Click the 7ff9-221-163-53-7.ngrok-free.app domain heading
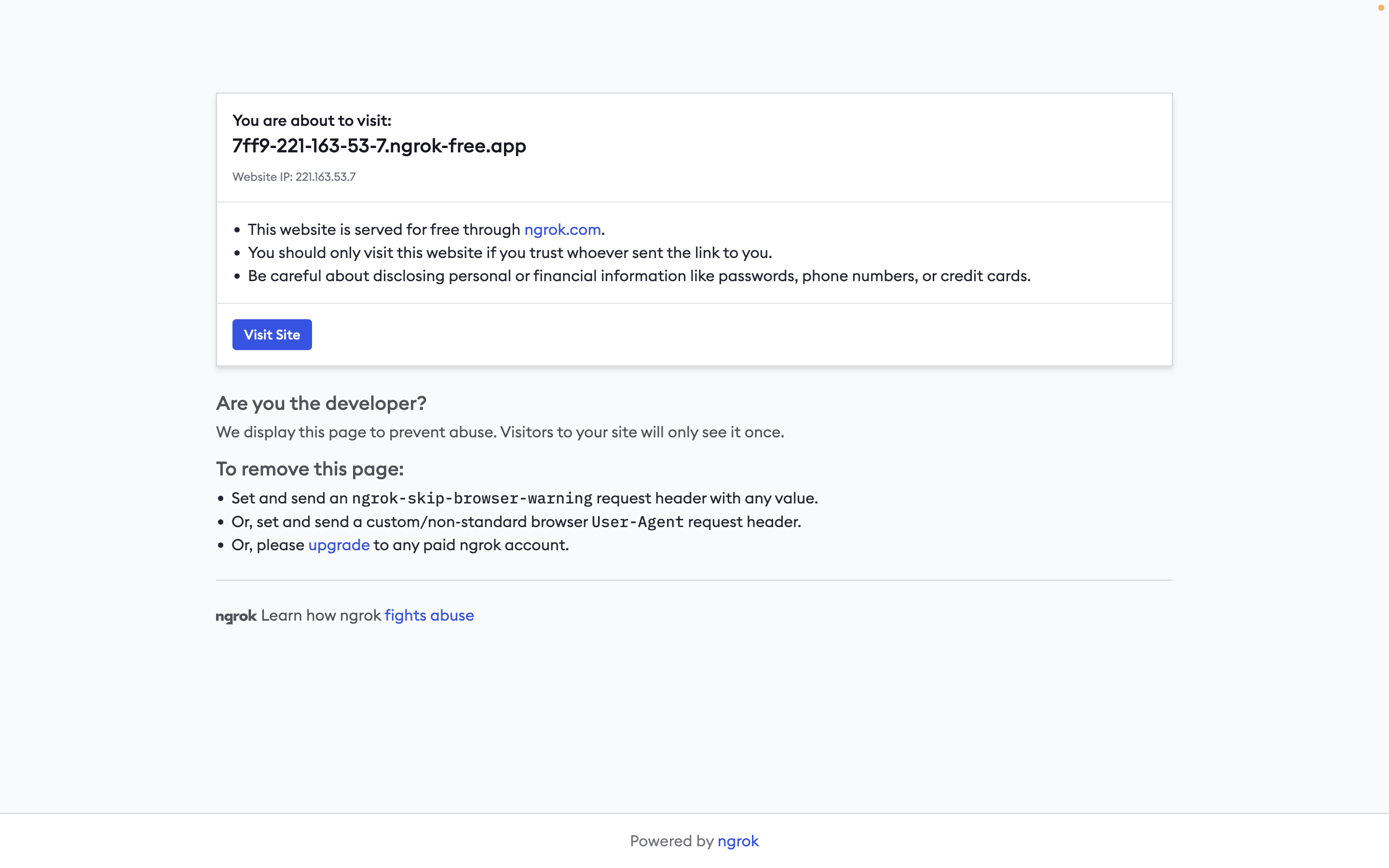This screenshot has height=868, width=1389. tap(379, 146)
